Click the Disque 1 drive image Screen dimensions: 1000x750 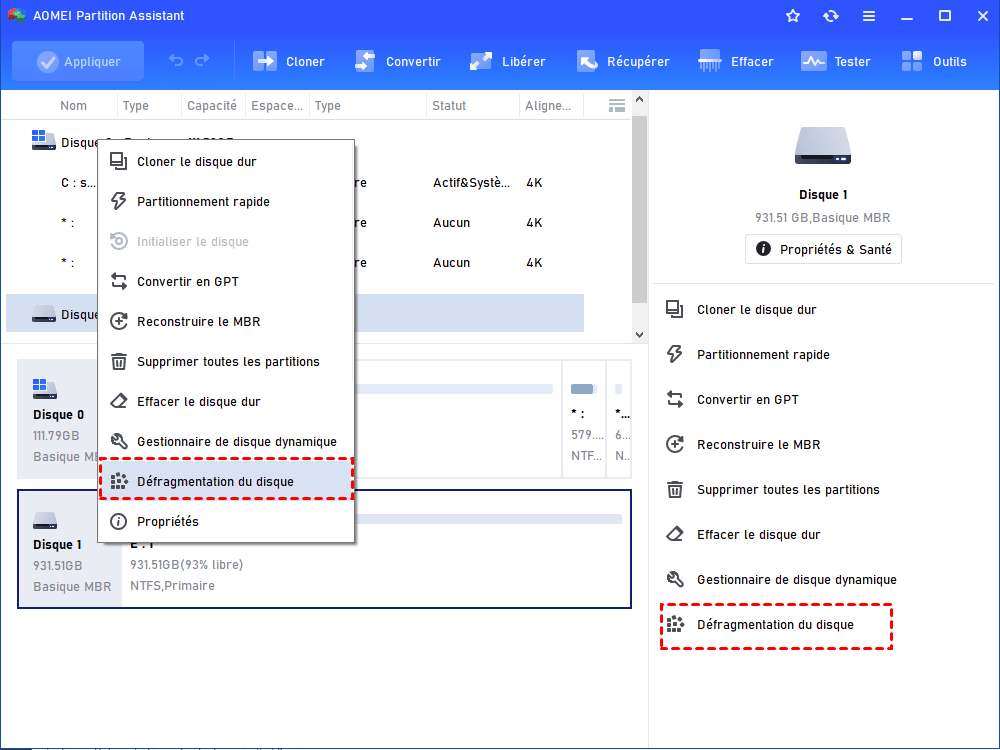(x=823, y=145)
